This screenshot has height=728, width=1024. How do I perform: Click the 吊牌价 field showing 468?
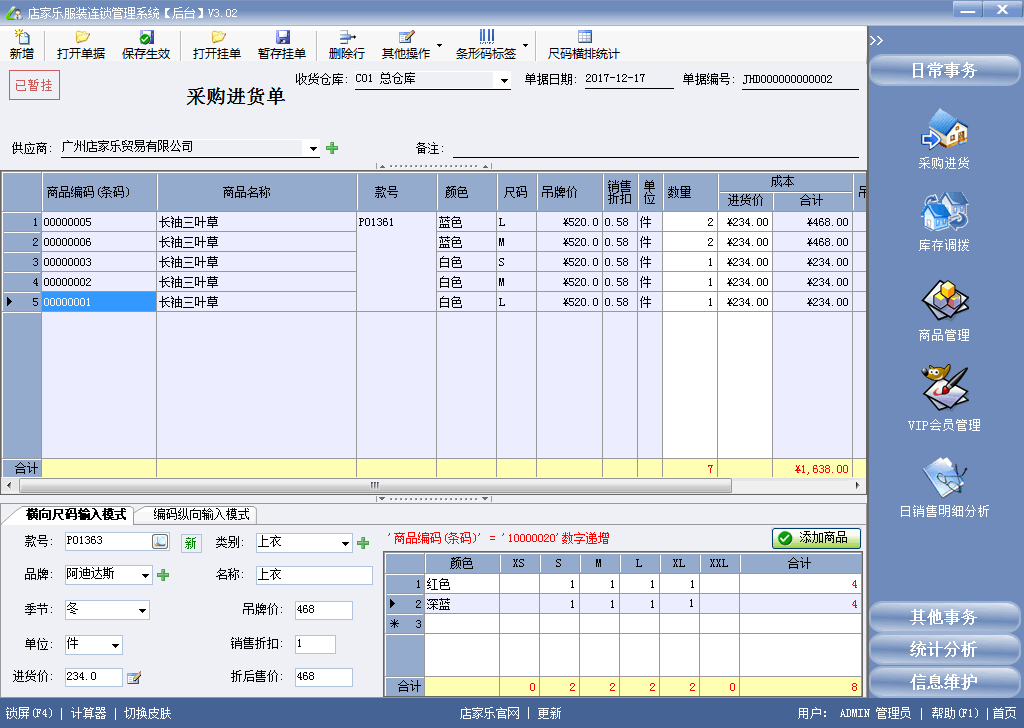[323, 610]
